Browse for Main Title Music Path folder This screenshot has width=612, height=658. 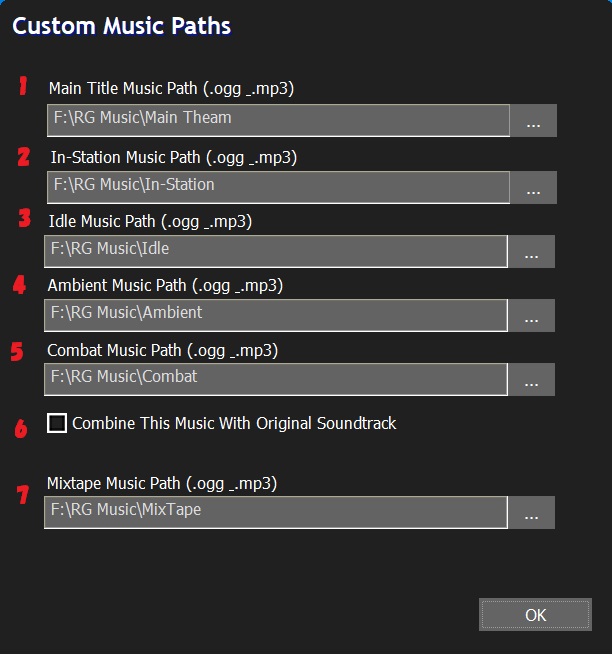pos(533,120)
